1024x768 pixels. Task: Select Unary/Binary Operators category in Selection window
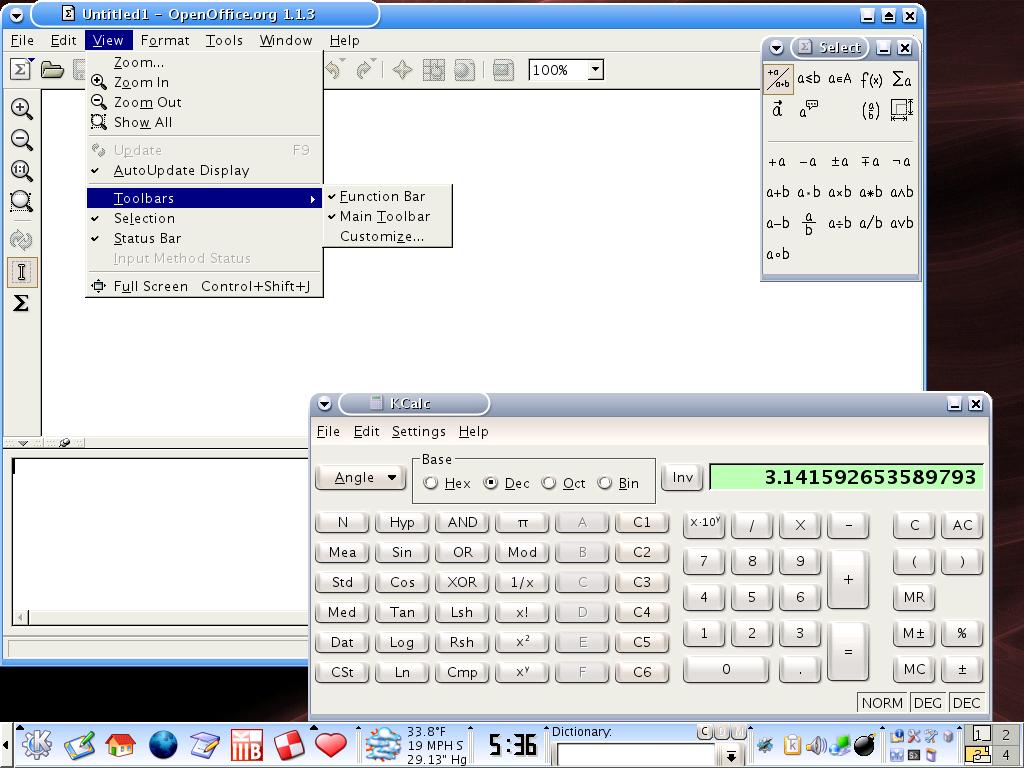(778, 79)
